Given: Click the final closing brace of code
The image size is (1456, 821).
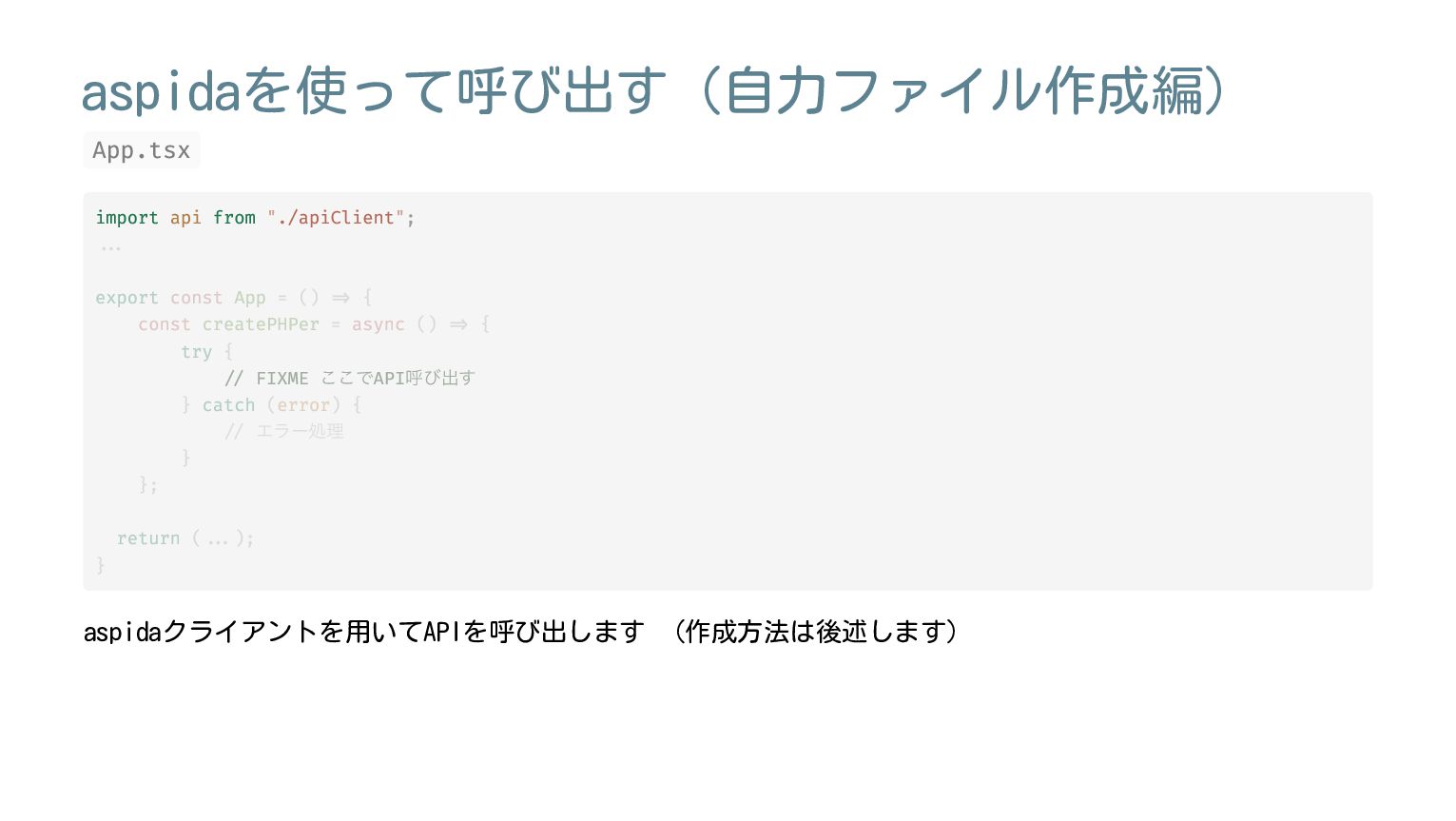Looking at the screenshot, I should [x=100, y=565].
